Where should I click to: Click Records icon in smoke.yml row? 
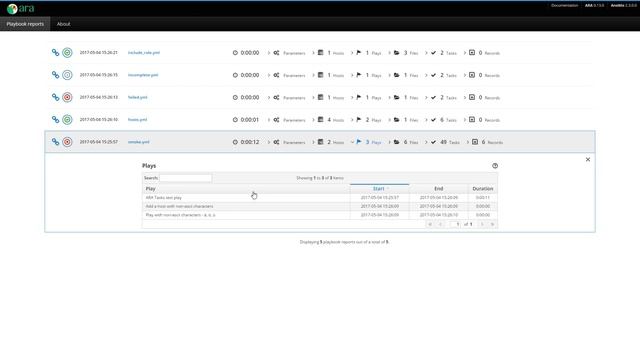(x=475, y=142)
